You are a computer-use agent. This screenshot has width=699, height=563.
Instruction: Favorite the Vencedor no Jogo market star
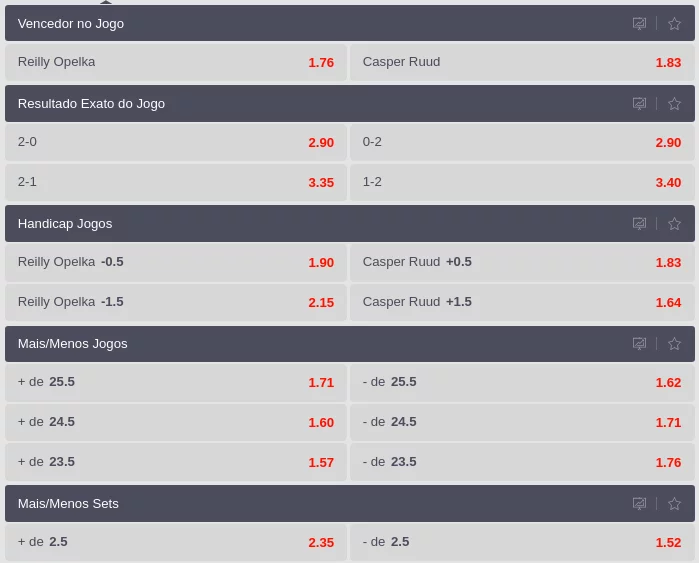tap(674, 23)
